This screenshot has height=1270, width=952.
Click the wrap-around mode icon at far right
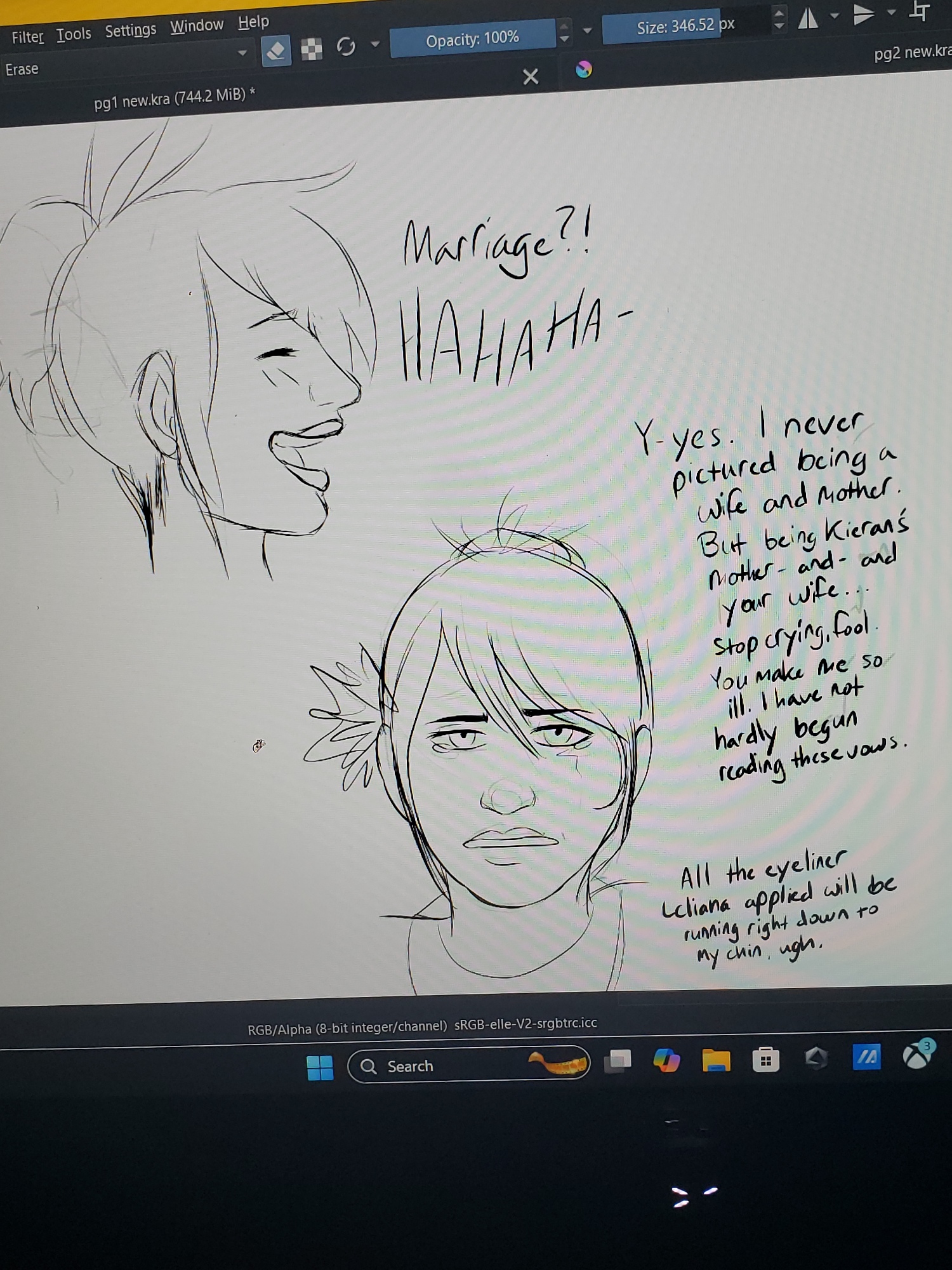tap(920, 11)
